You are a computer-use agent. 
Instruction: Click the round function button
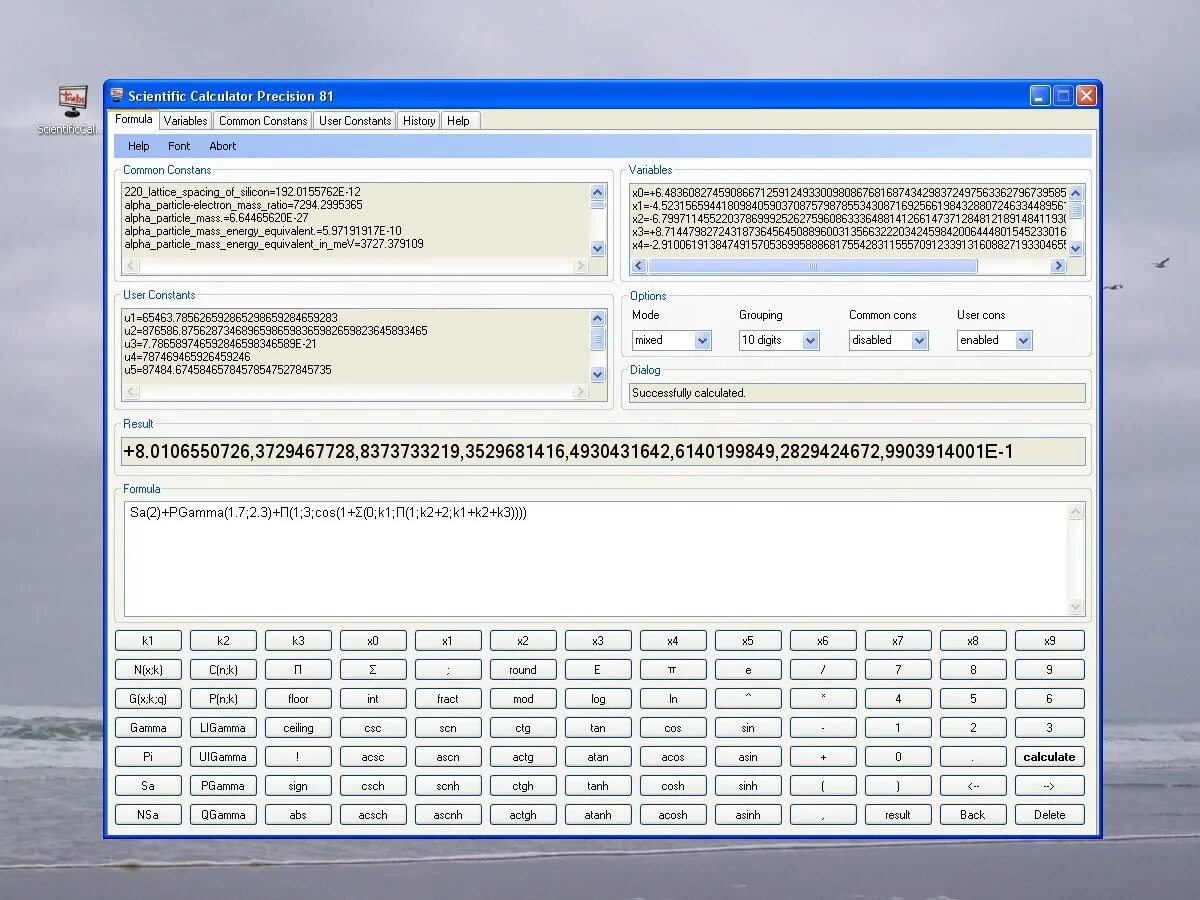click(x=522, y=669)
